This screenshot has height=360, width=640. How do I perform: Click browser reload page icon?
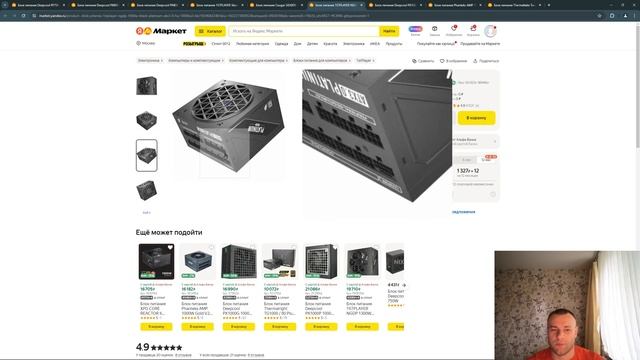pos(23,16)
